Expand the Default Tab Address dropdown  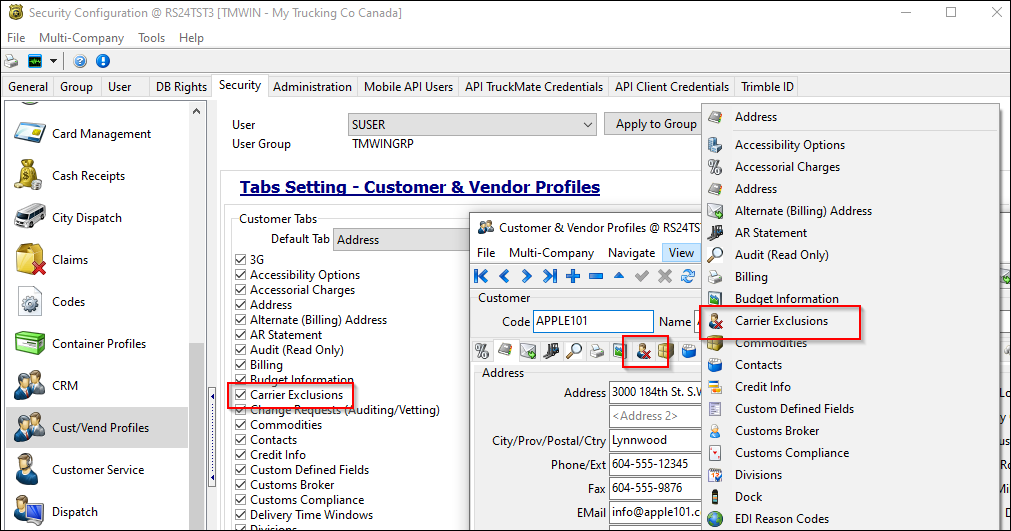pos(400,240)
